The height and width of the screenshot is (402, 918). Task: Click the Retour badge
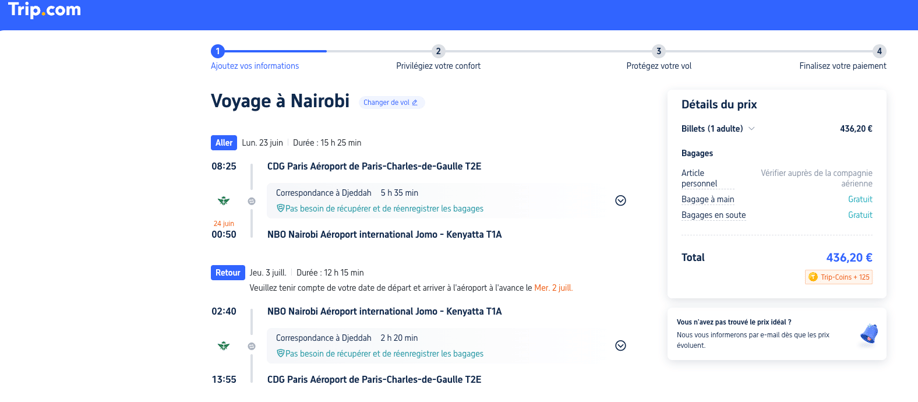(x=228, y=273)
